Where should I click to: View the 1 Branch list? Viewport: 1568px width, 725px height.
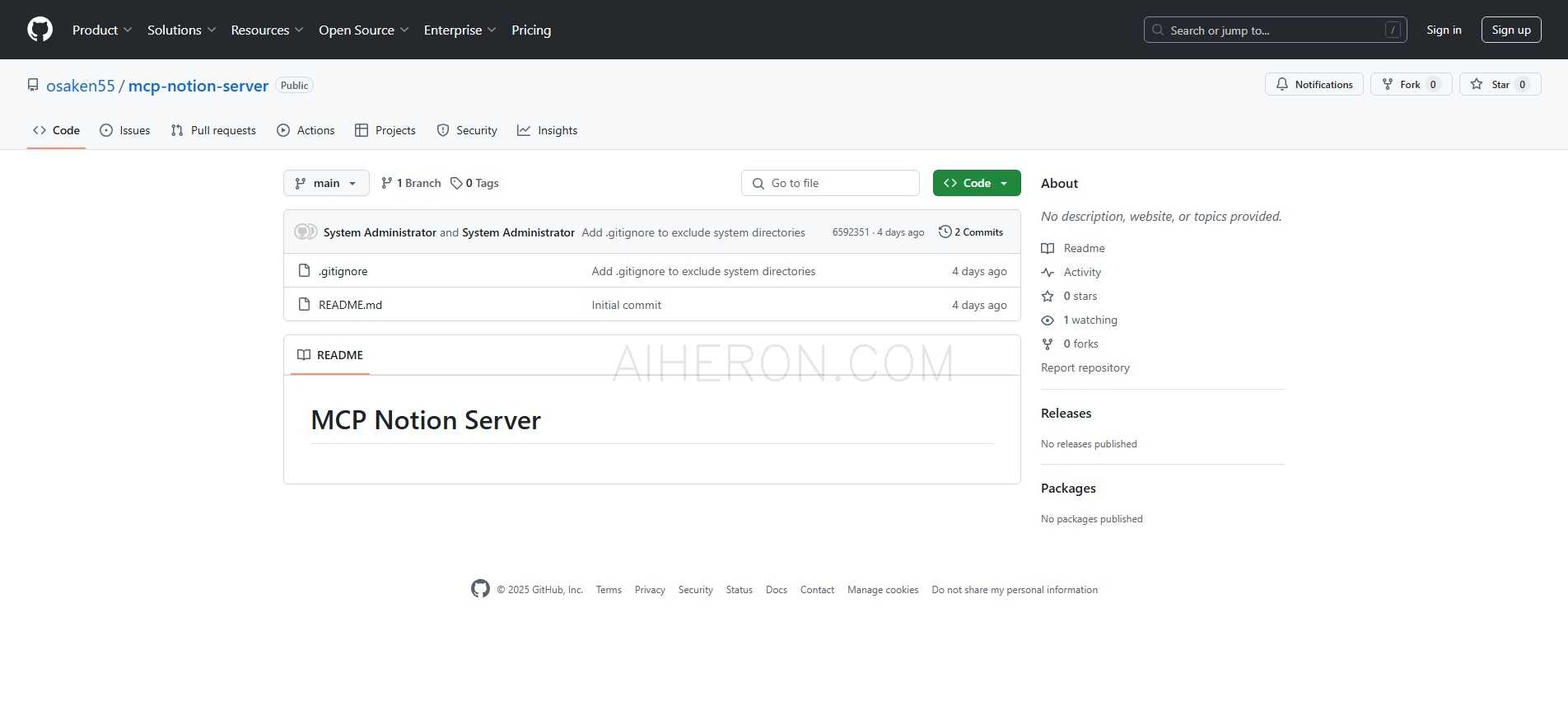411,183
